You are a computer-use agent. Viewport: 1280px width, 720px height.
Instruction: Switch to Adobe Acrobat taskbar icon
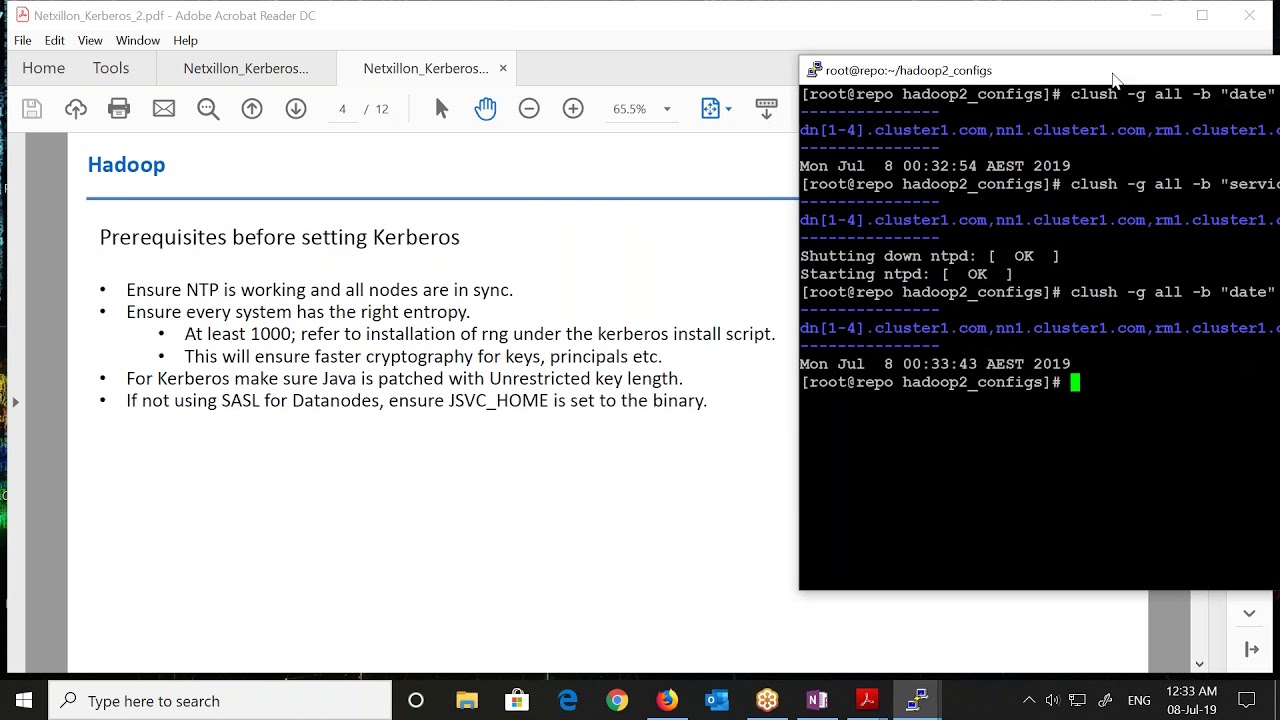pos(867,701)
